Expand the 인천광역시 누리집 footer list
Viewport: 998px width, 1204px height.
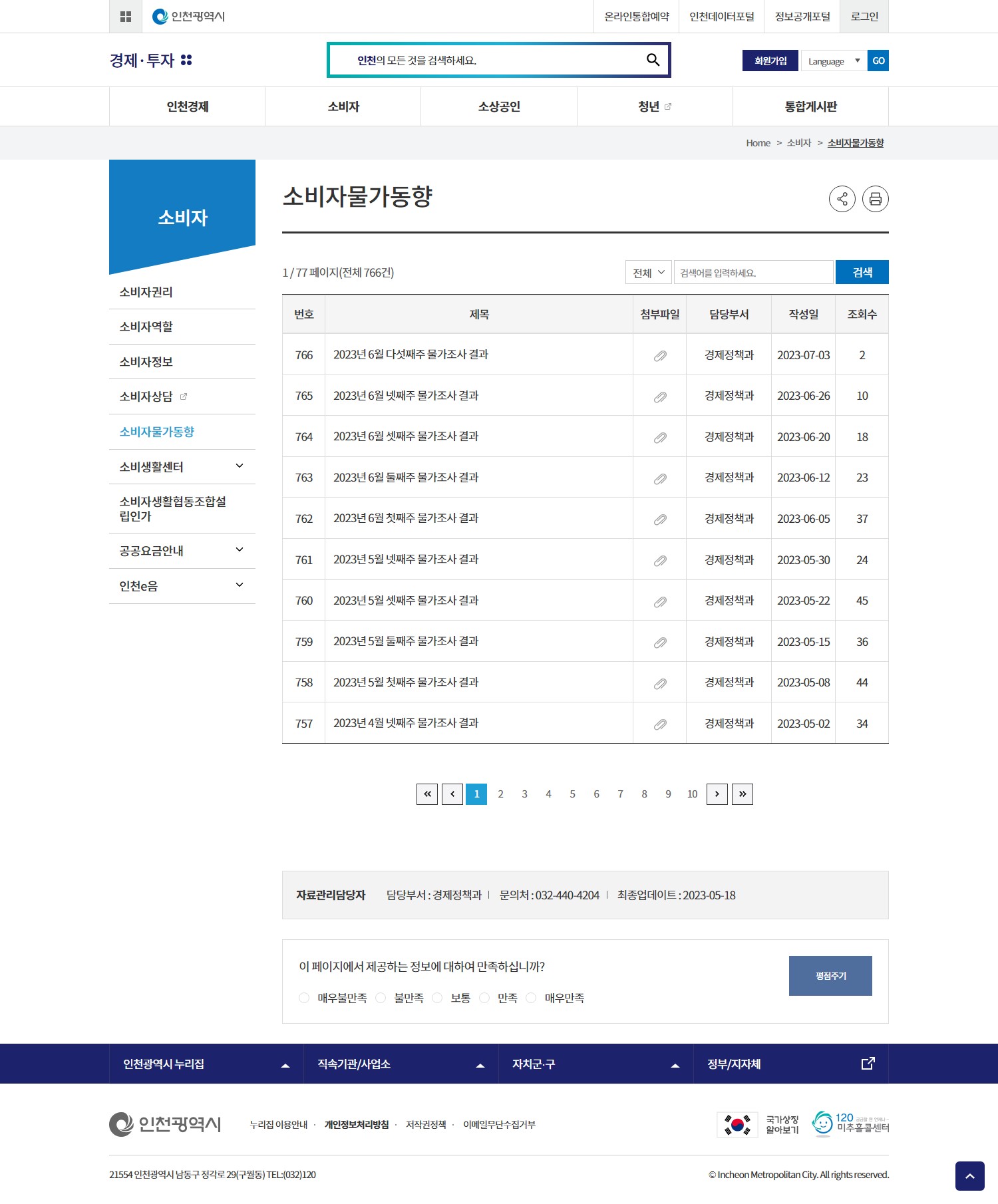point(206,1064)
